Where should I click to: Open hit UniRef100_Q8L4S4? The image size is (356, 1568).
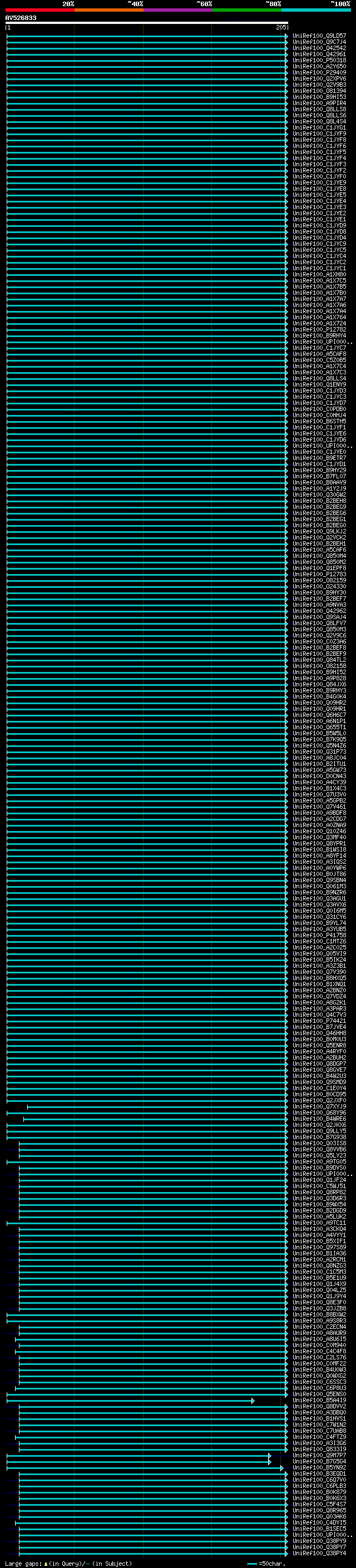pos(319,122)
